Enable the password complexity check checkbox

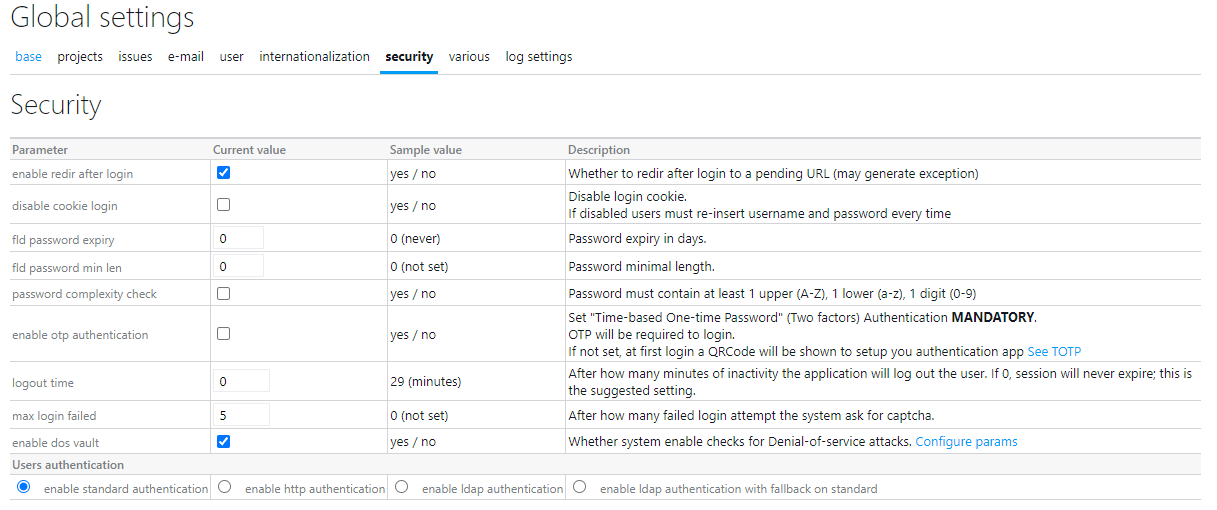223,294
